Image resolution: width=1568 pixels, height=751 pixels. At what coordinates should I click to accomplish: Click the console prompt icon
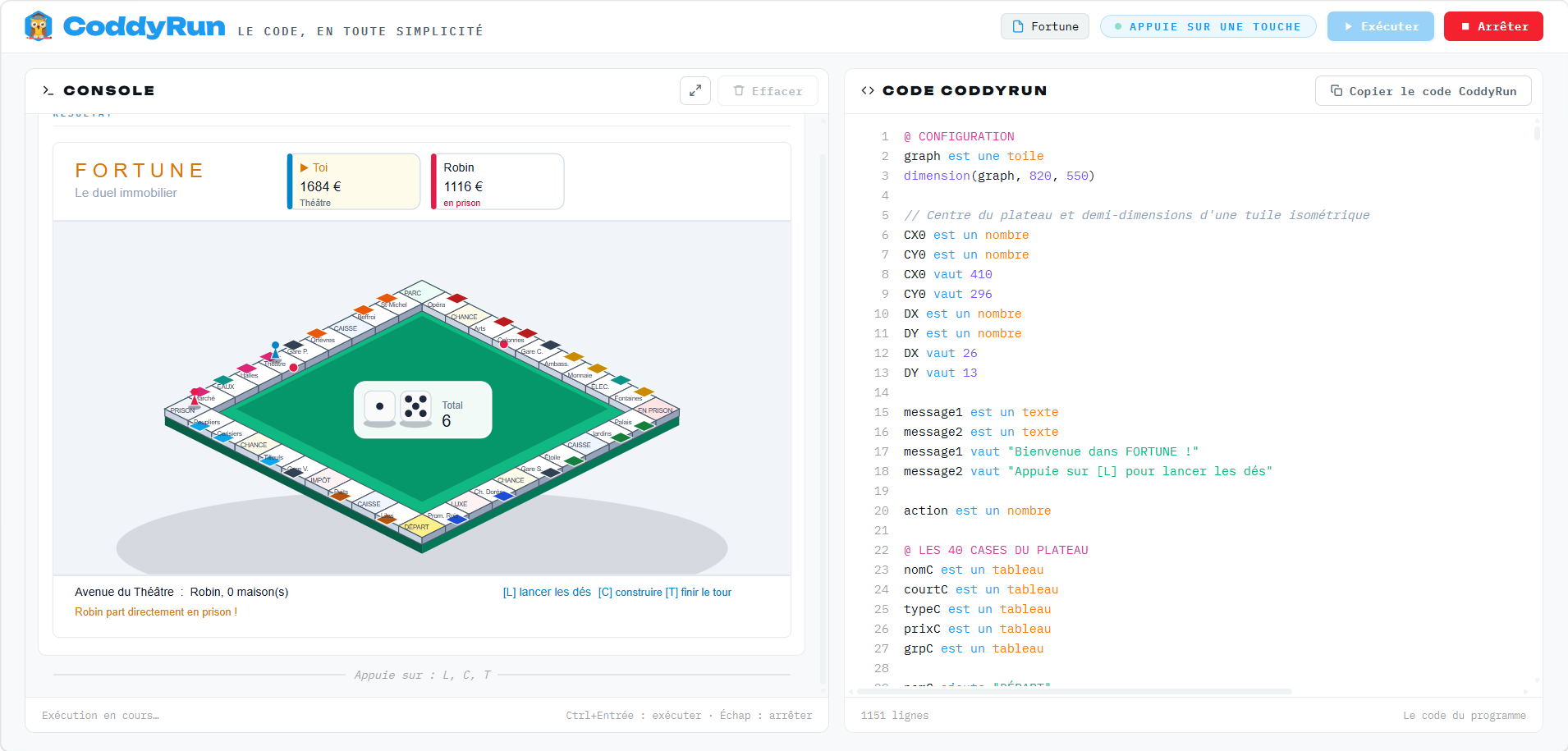[48, 90]
